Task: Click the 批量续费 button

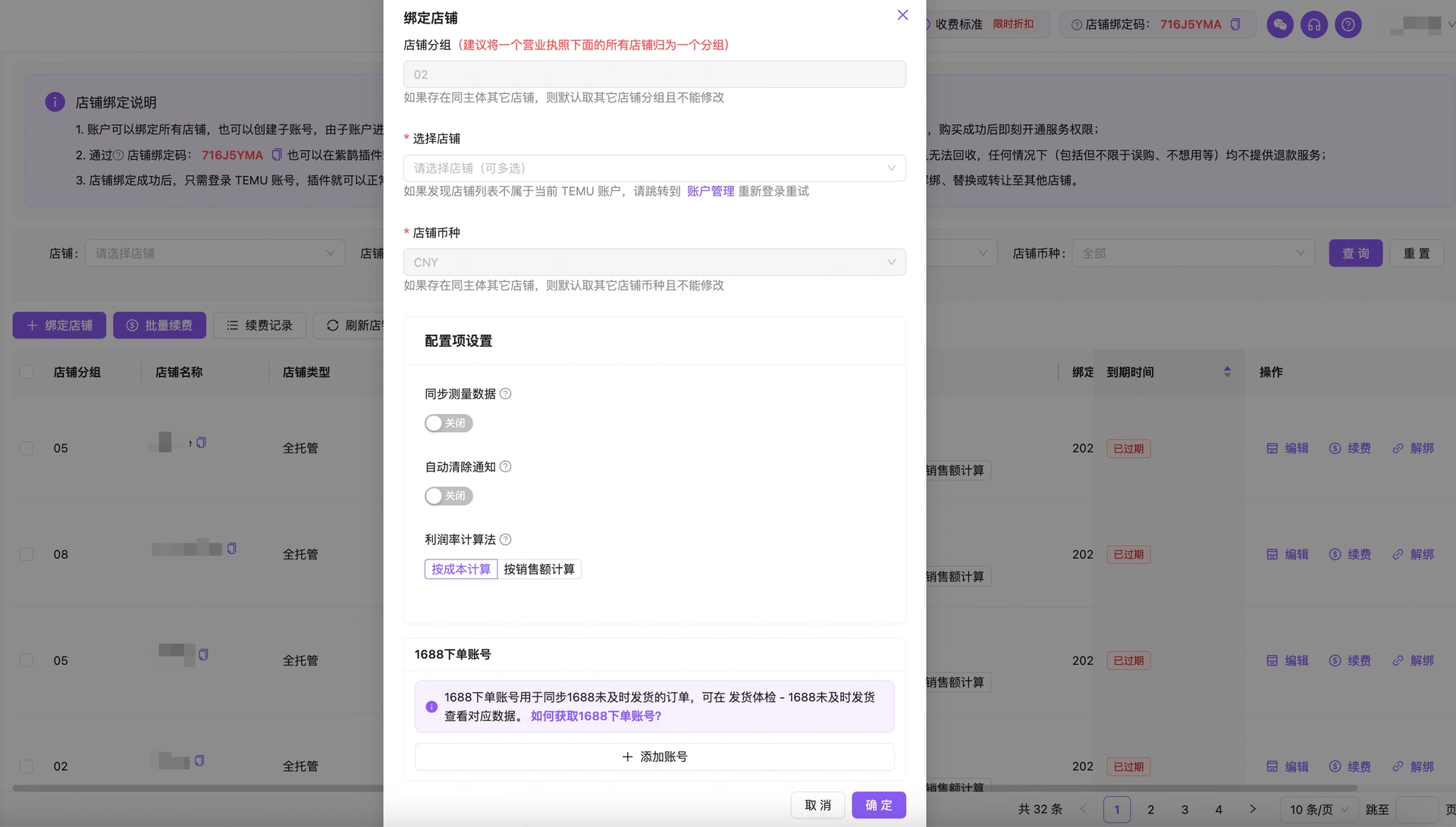Action: (159, 325)
